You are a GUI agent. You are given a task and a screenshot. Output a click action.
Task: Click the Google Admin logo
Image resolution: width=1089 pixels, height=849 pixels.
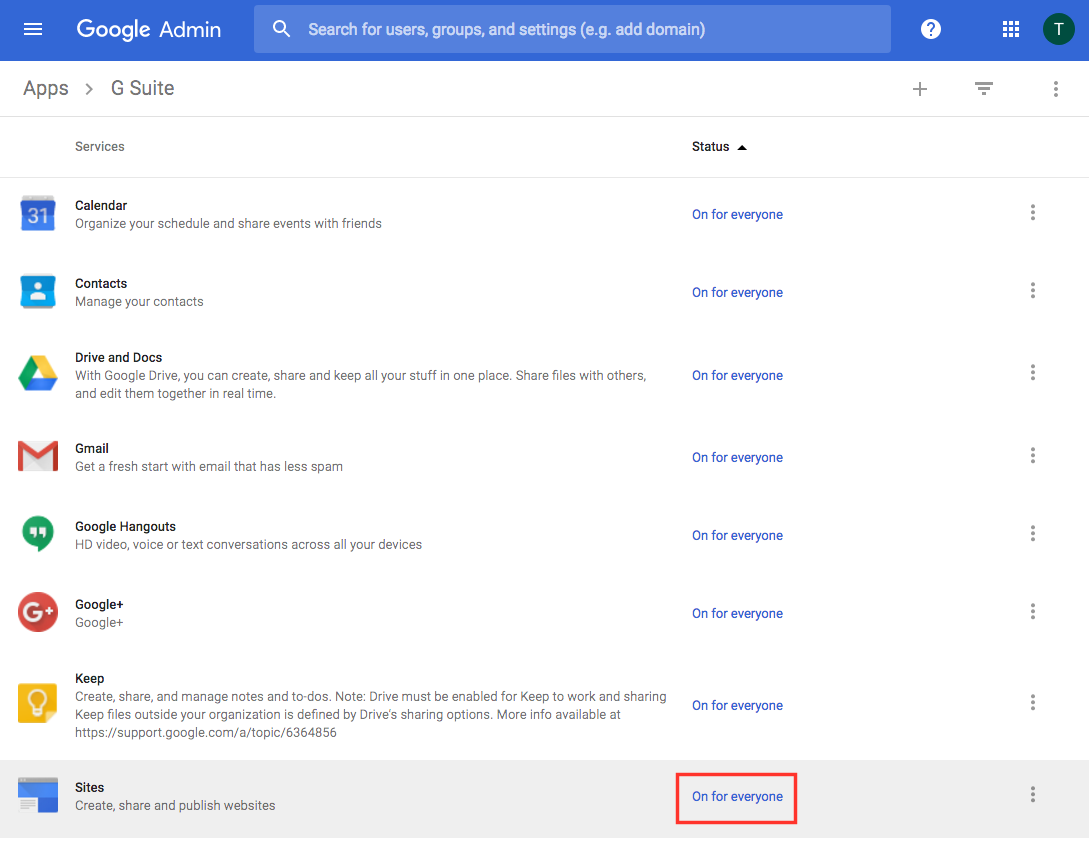(149, 29)
